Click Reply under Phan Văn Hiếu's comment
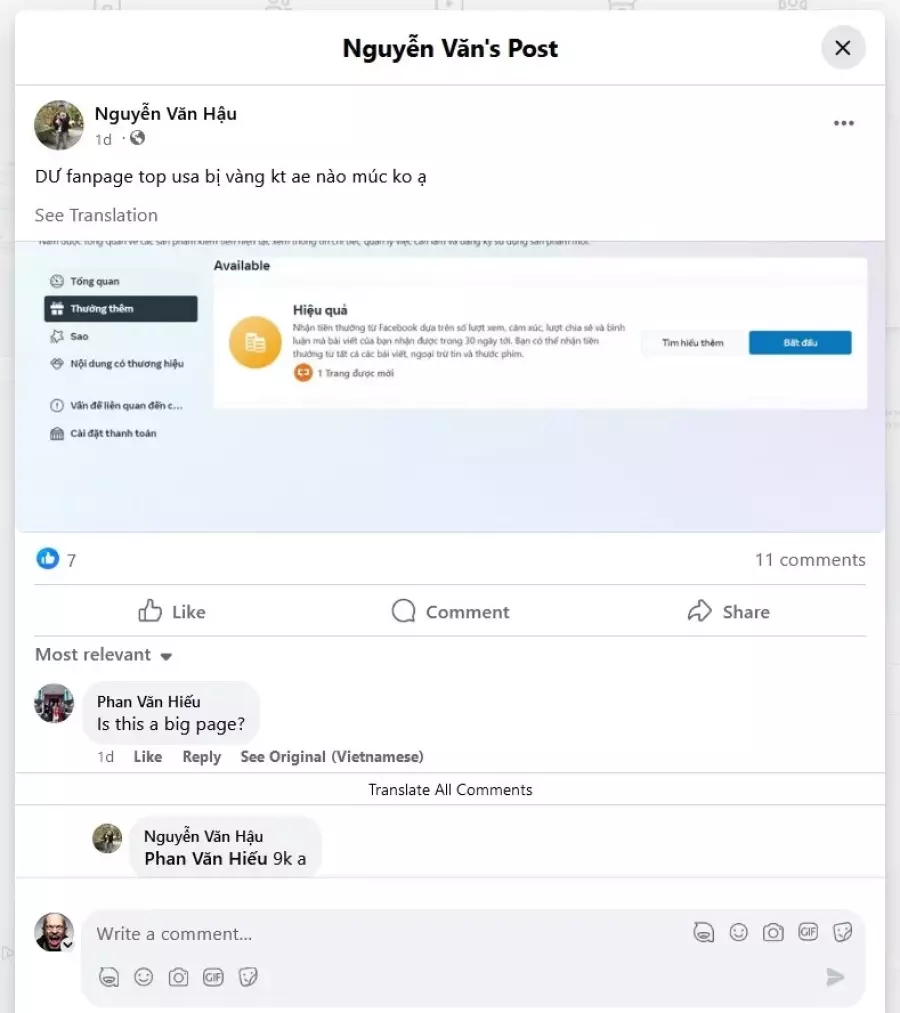 click(x=202, y=757)
